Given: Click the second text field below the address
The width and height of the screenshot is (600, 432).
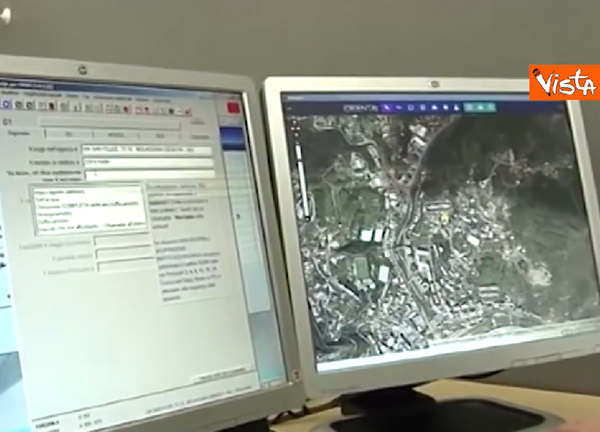Looking at the screenshot, I should click(x=146, y=162).
